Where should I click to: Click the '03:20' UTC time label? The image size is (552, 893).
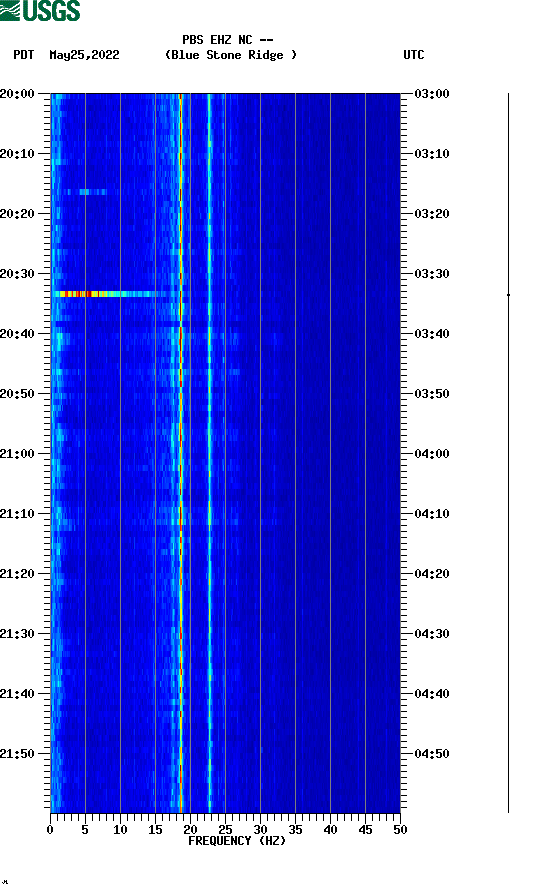click(x=432, y=214)
